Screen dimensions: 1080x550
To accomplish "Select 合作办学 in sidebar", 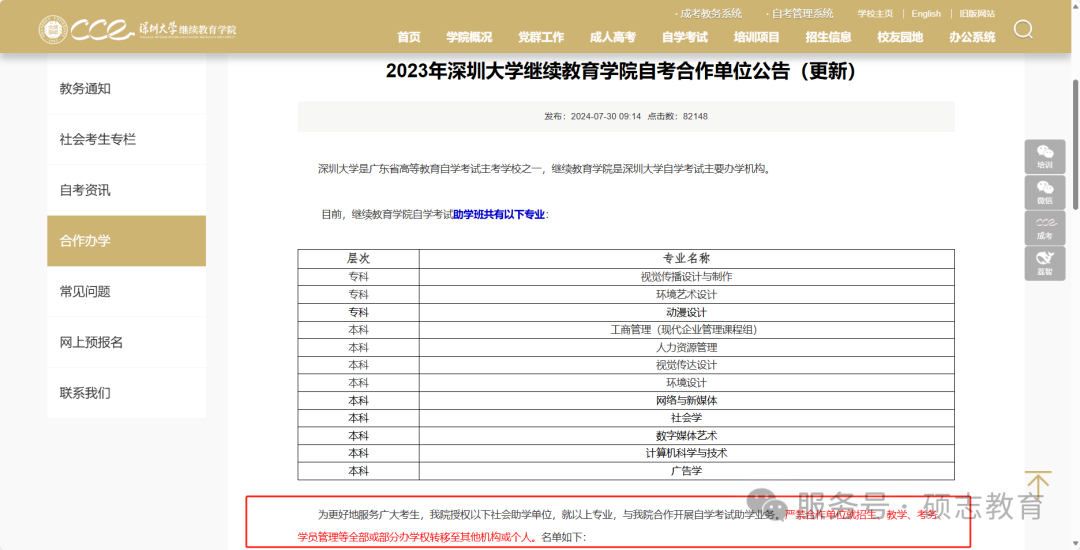I will coord(126,241).
